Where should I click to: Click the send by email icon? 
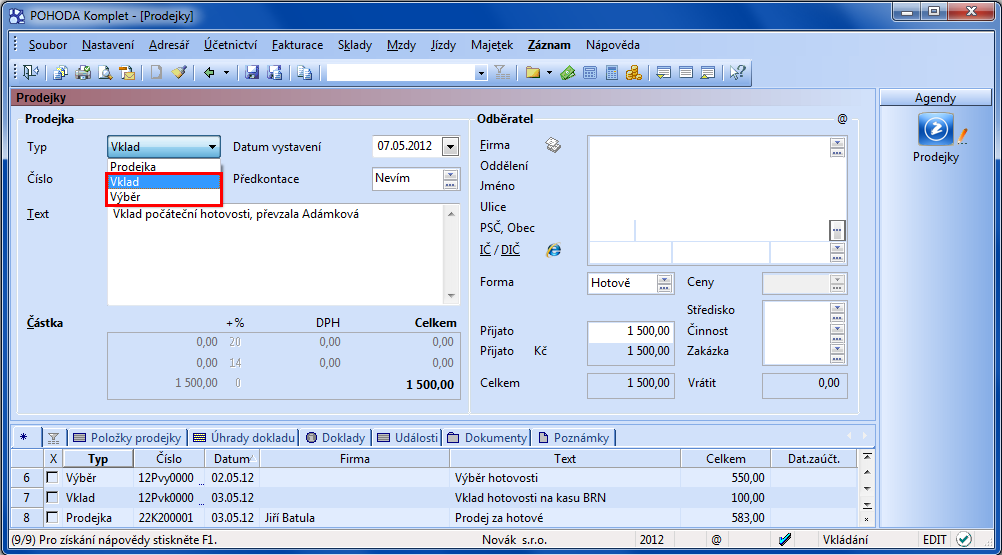127,73
